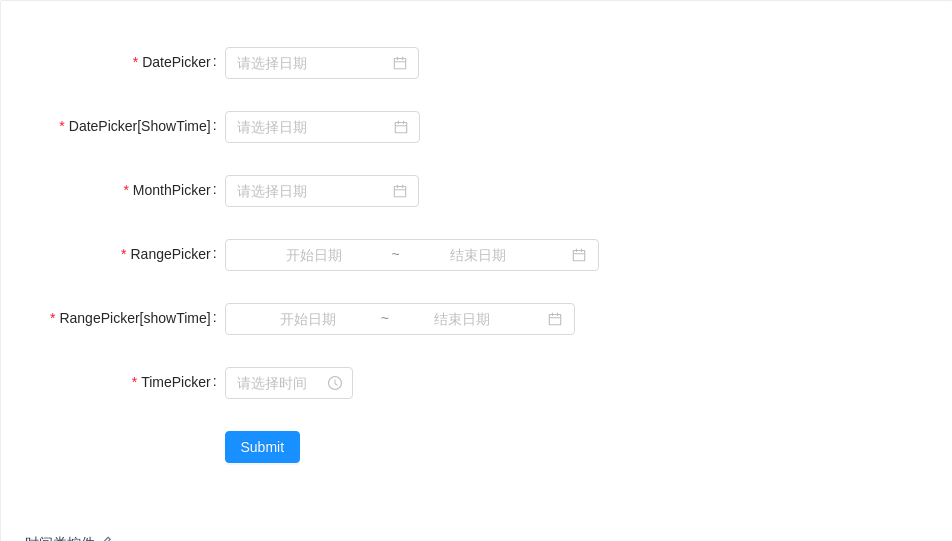952x541 pixels.
Task: Click the MonthPicker field label
Action: pos(171,190)
